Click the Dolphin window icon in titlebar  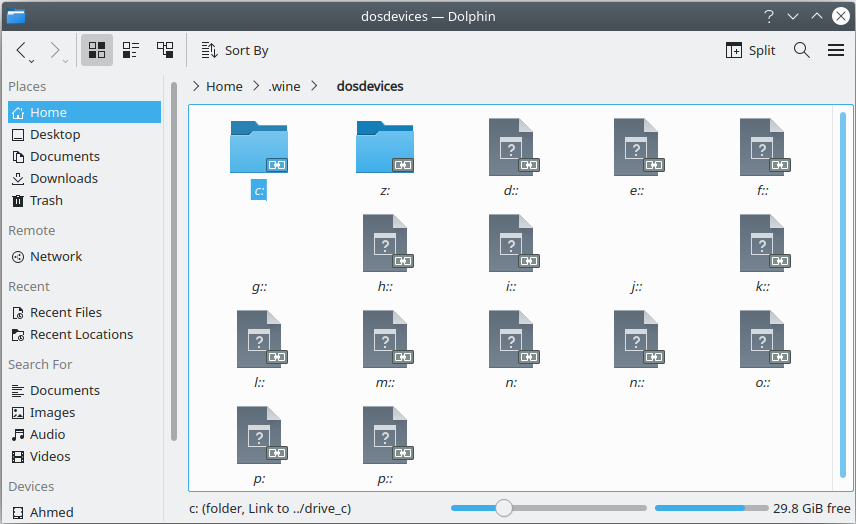coord(15,16)
